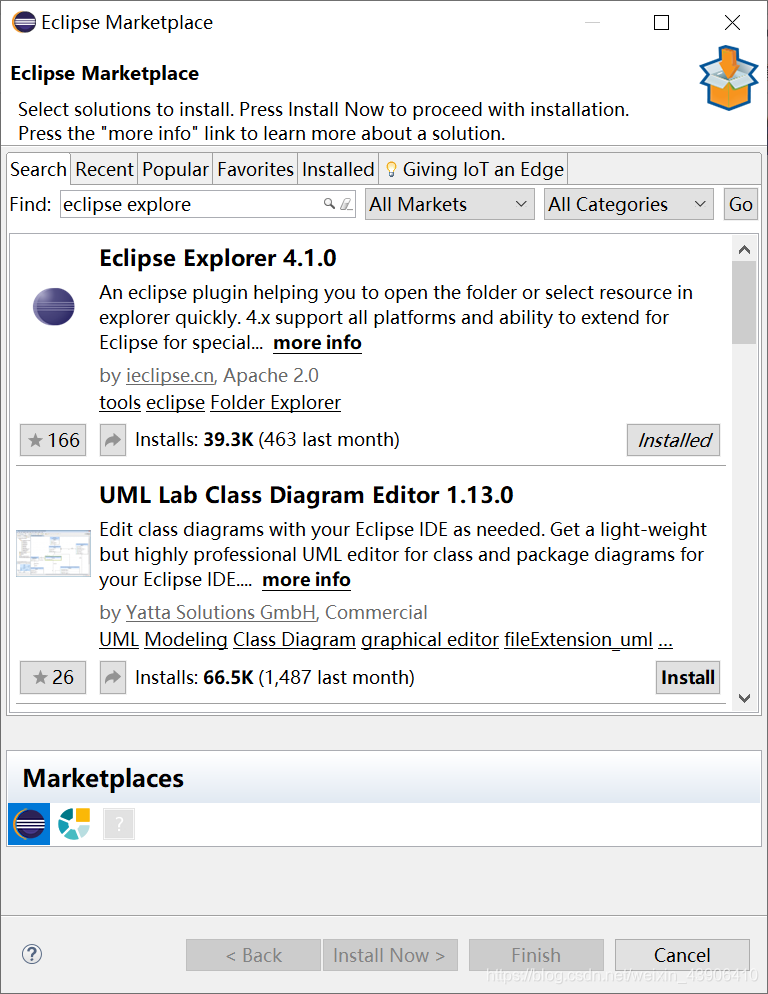Favorite UML Lab with the 26 star button
Viewport: 768px width, 994px height.
click(x=53, y=677)
